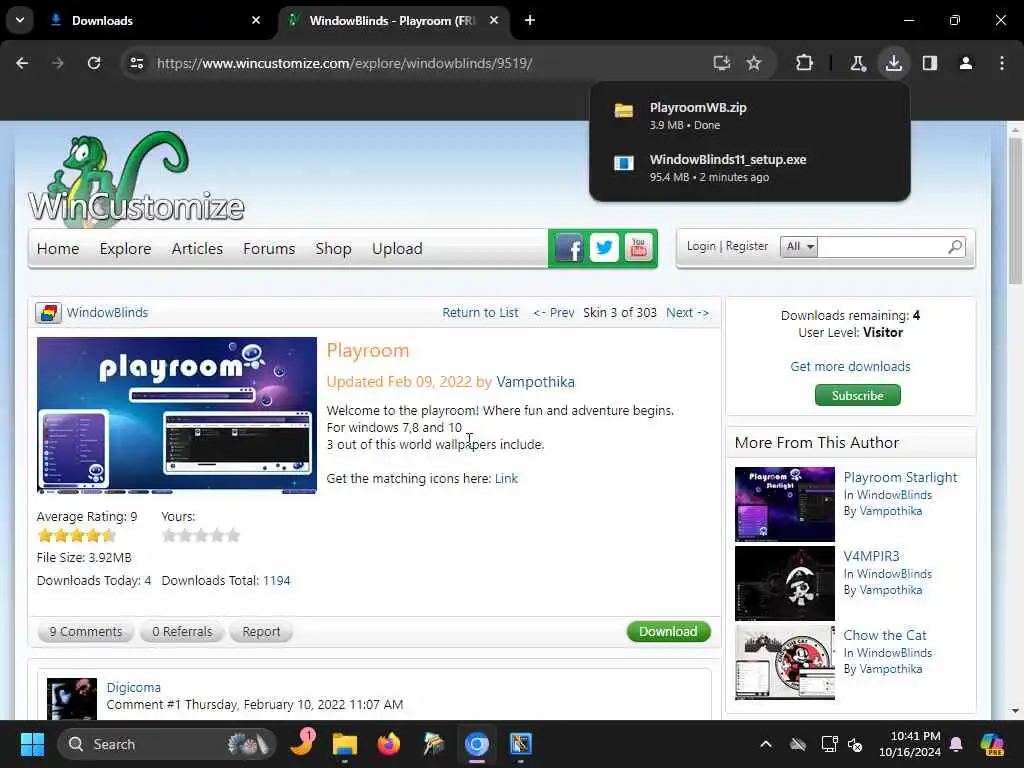Click the Windows taskbar Search box

pyautogui.click(x=167, y=744)
